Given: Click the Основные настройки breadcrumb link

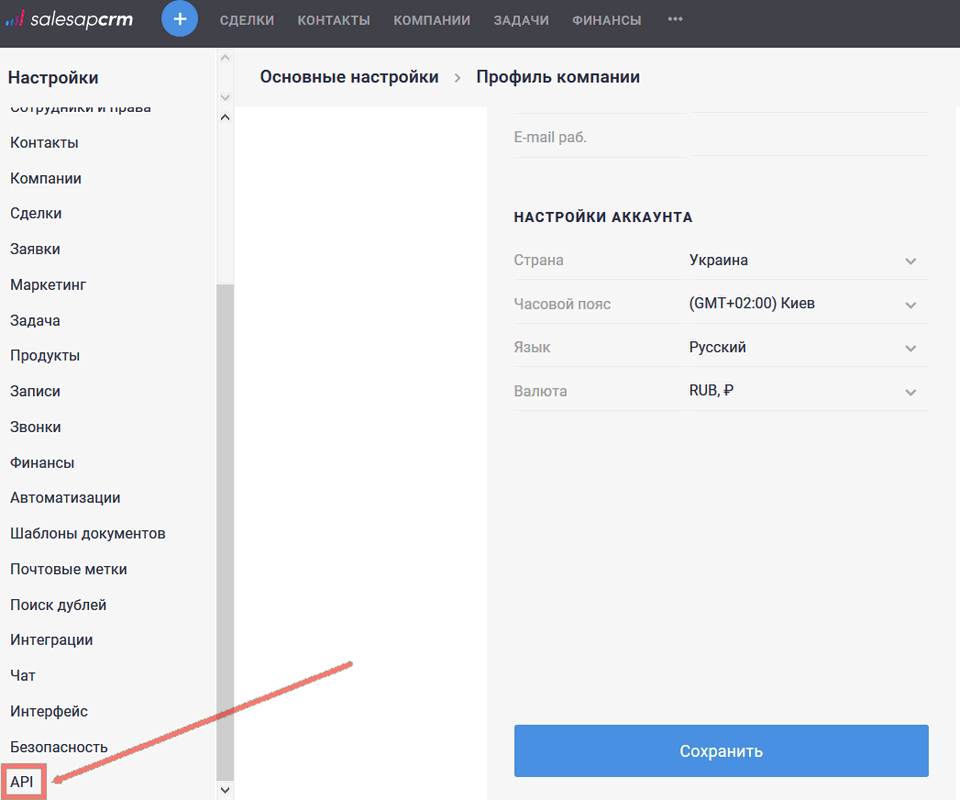Looking at the screenshot, I should 348,76.
